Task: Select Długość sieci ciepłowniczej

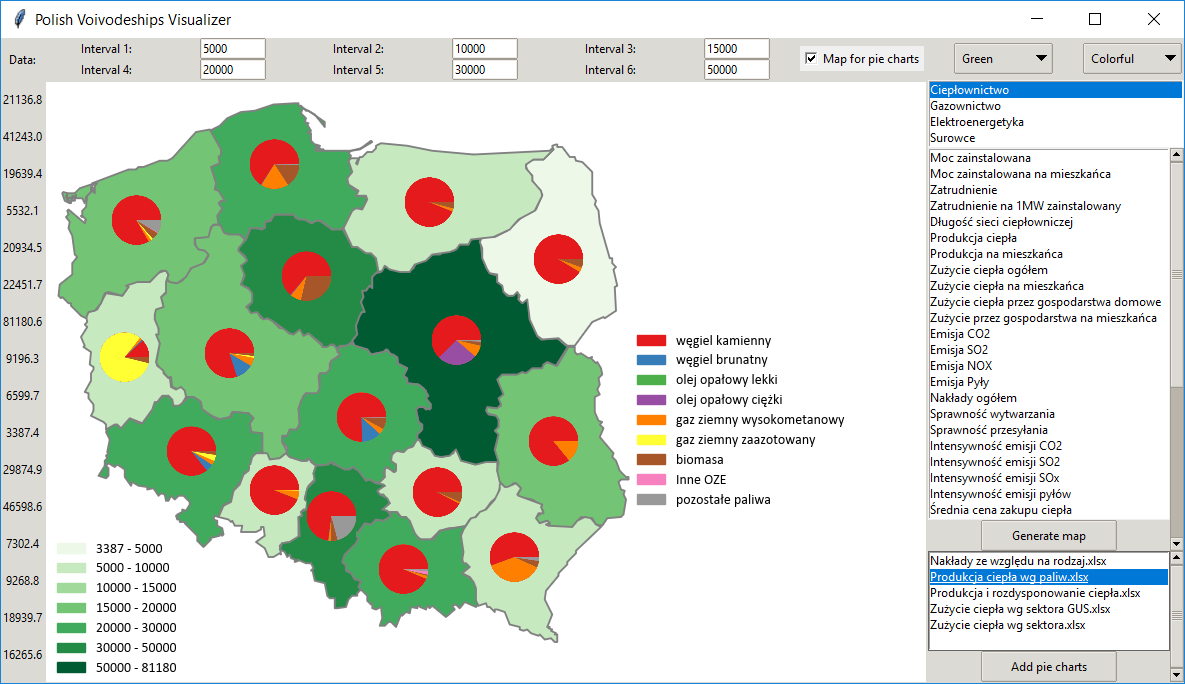Action: click(1049, 221)
